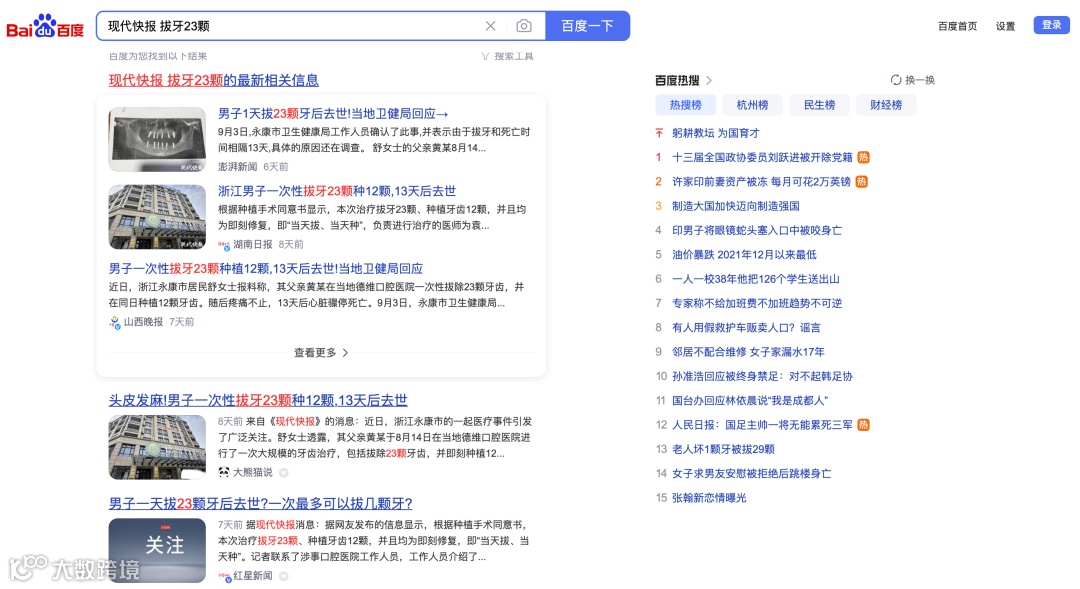Screen dimensions: 1080x589
Task: Open the dental X-ray thumbnail
Action: pyautogui.click(x=157, y=140)
